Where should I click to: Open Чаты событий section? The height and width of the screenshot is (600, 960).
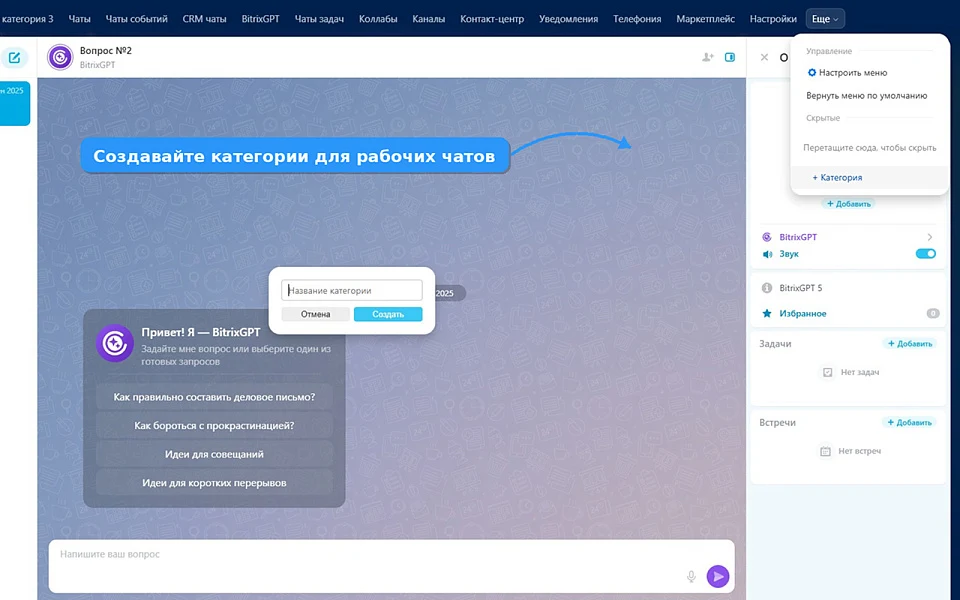(x=137, y=19)
